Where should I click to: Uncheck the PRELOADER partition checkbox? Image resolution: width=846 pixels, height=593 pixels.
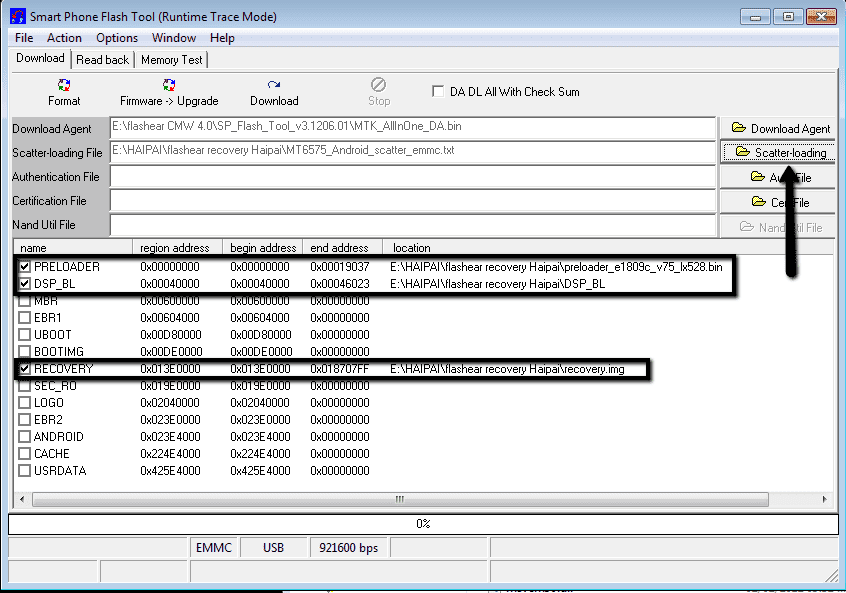(24, 267)
